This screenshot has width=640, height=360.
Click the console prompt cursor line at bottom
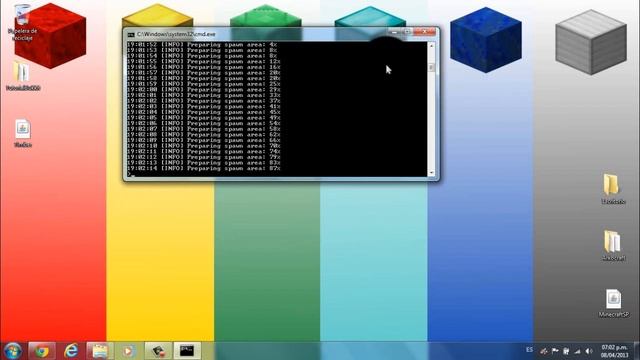point(131,174)
